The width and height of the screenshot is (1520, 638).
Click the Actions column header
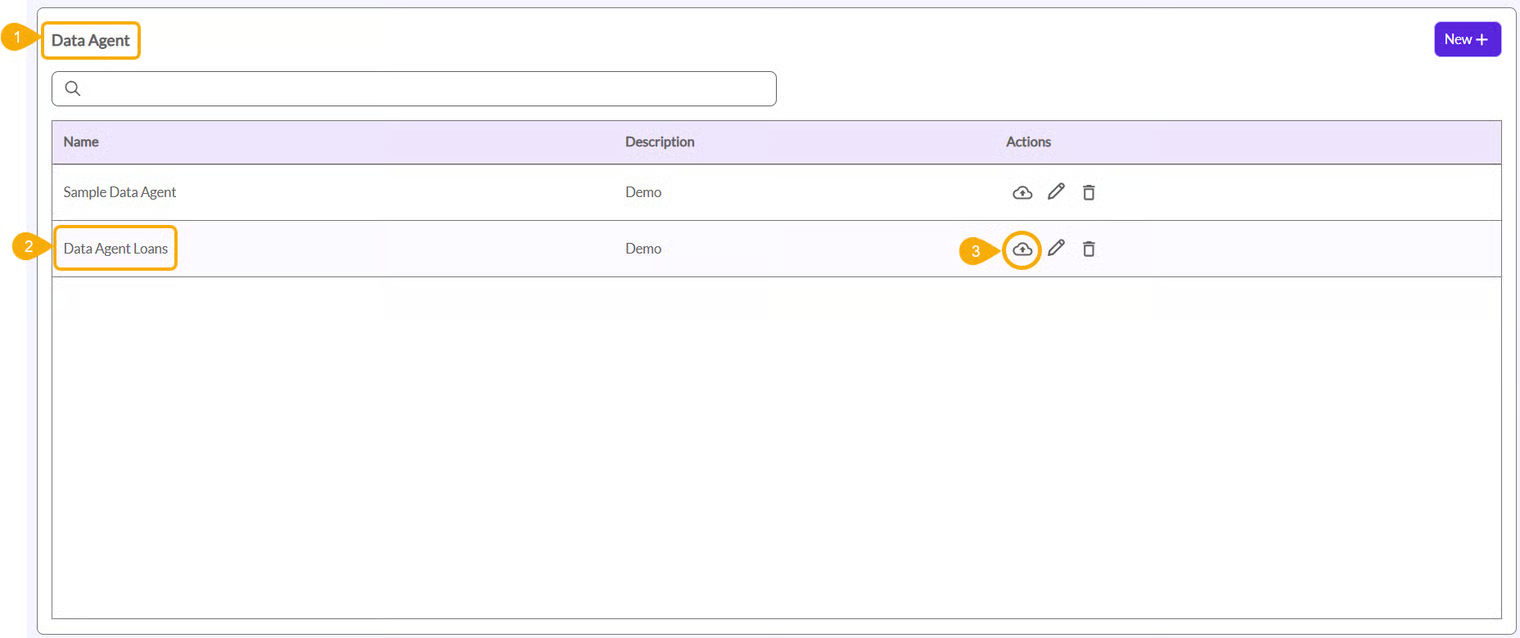1028,142
